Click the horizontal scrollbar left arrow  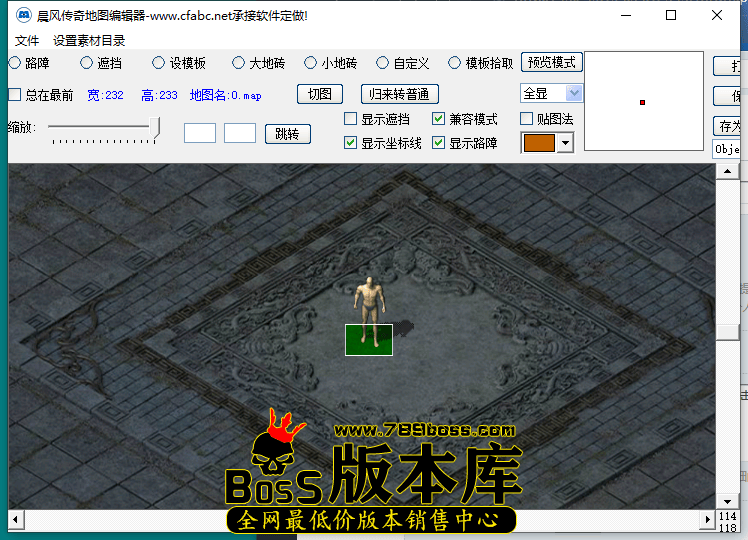[x=16, y=519]
